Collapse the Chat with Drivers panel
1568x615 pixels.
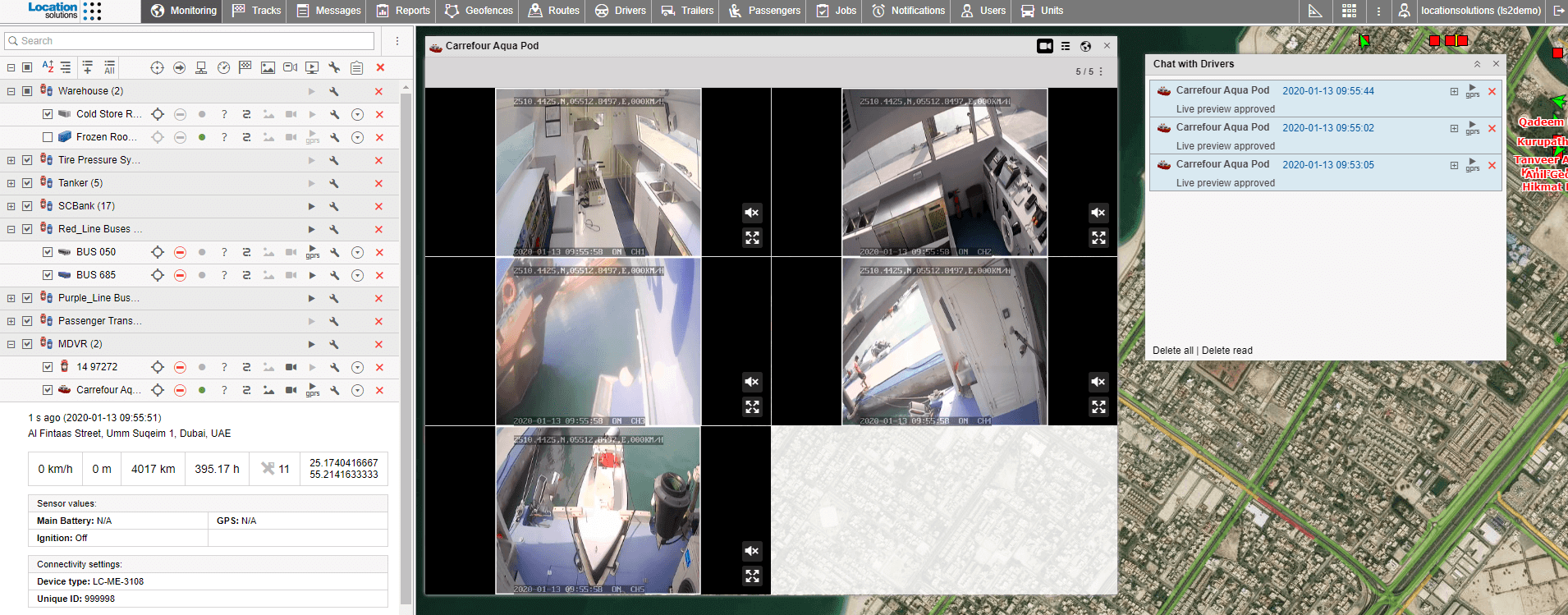[x=1477, y=64]
